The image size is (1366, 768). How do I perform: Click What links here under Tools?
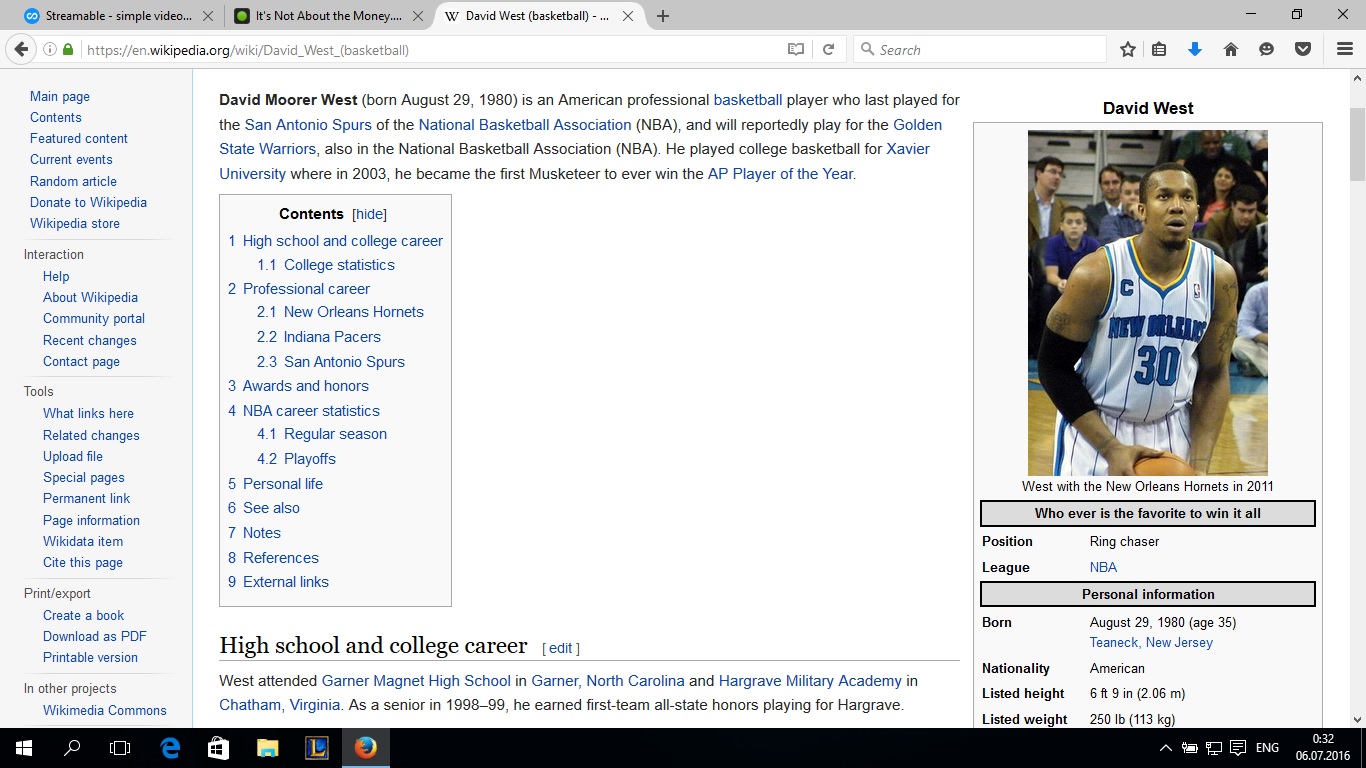88,413
